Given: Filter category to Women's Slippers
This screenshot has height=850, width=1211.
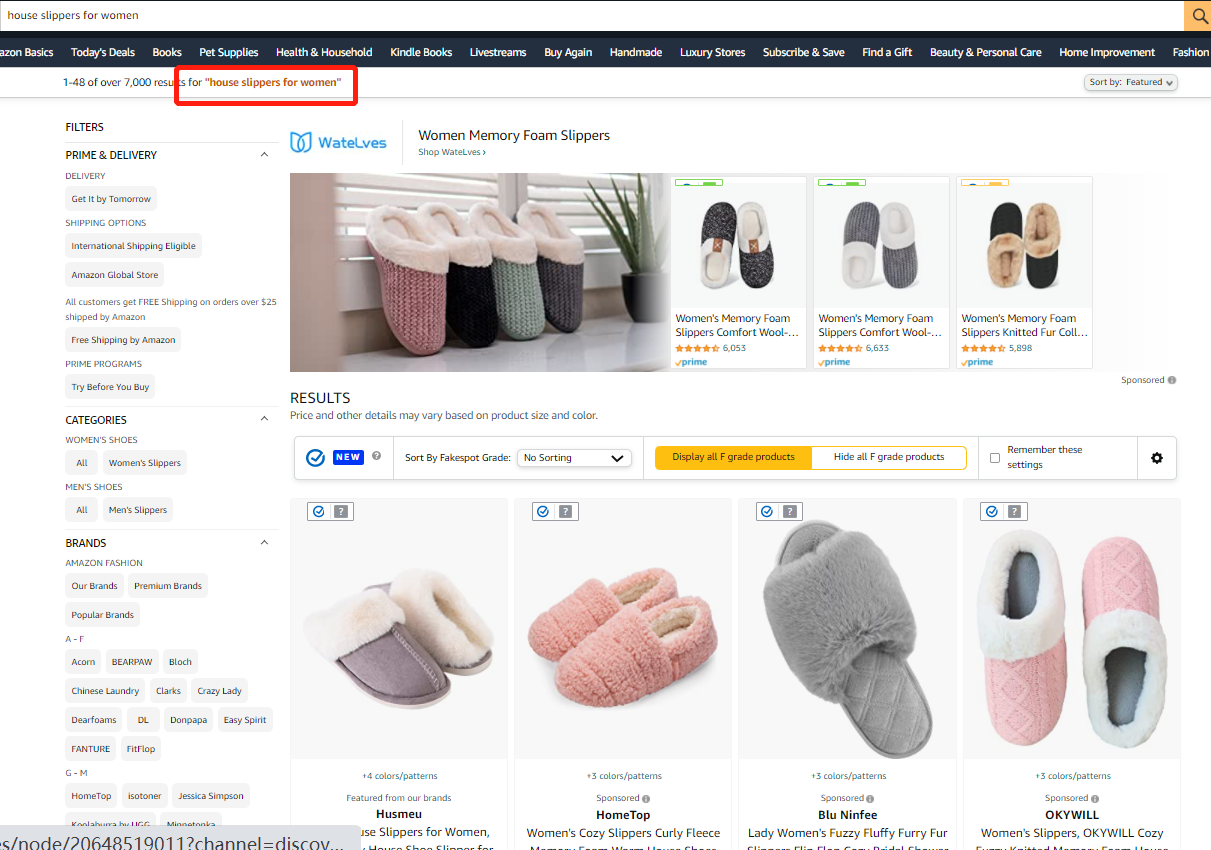Looking at the screenshot, I should pos(145,463).
